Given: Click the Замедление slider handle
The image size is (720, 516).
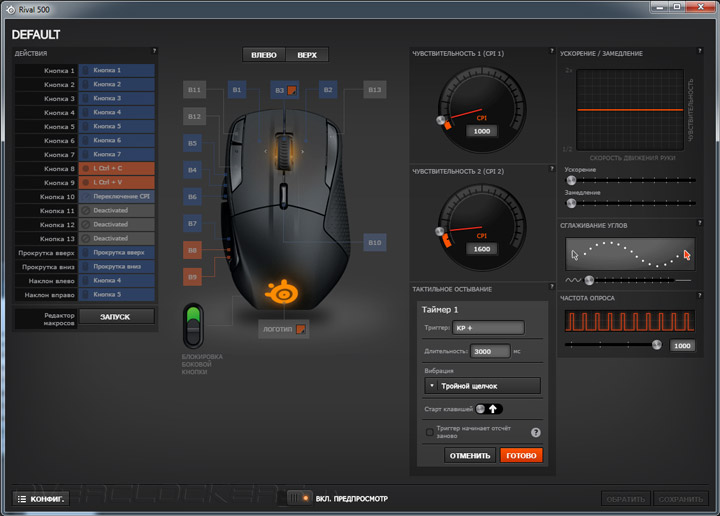Looking at the screenshot, I should click(x=571, y=203).
